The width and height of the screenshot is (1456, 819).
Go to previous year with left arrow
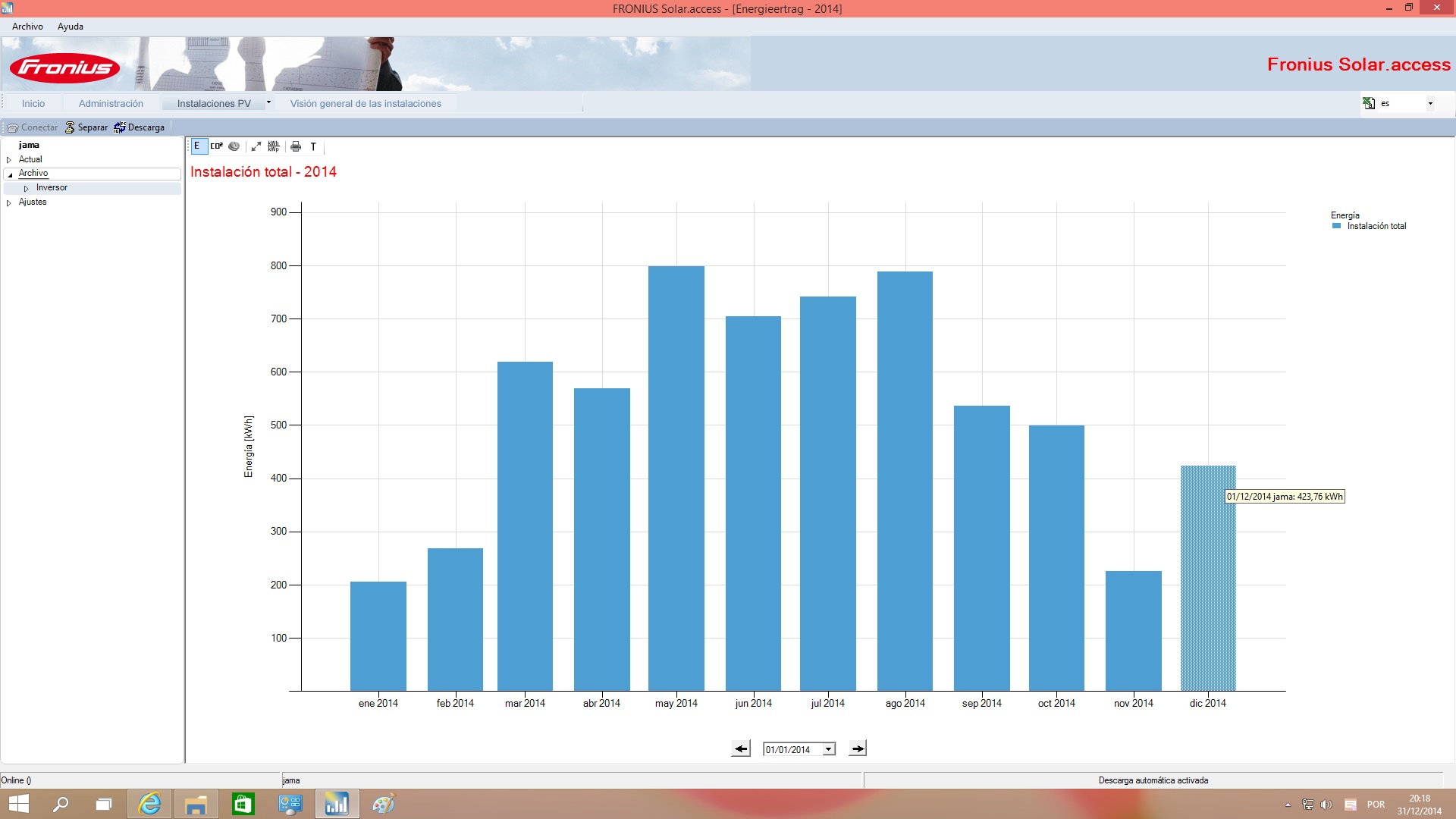pos(741,749)
